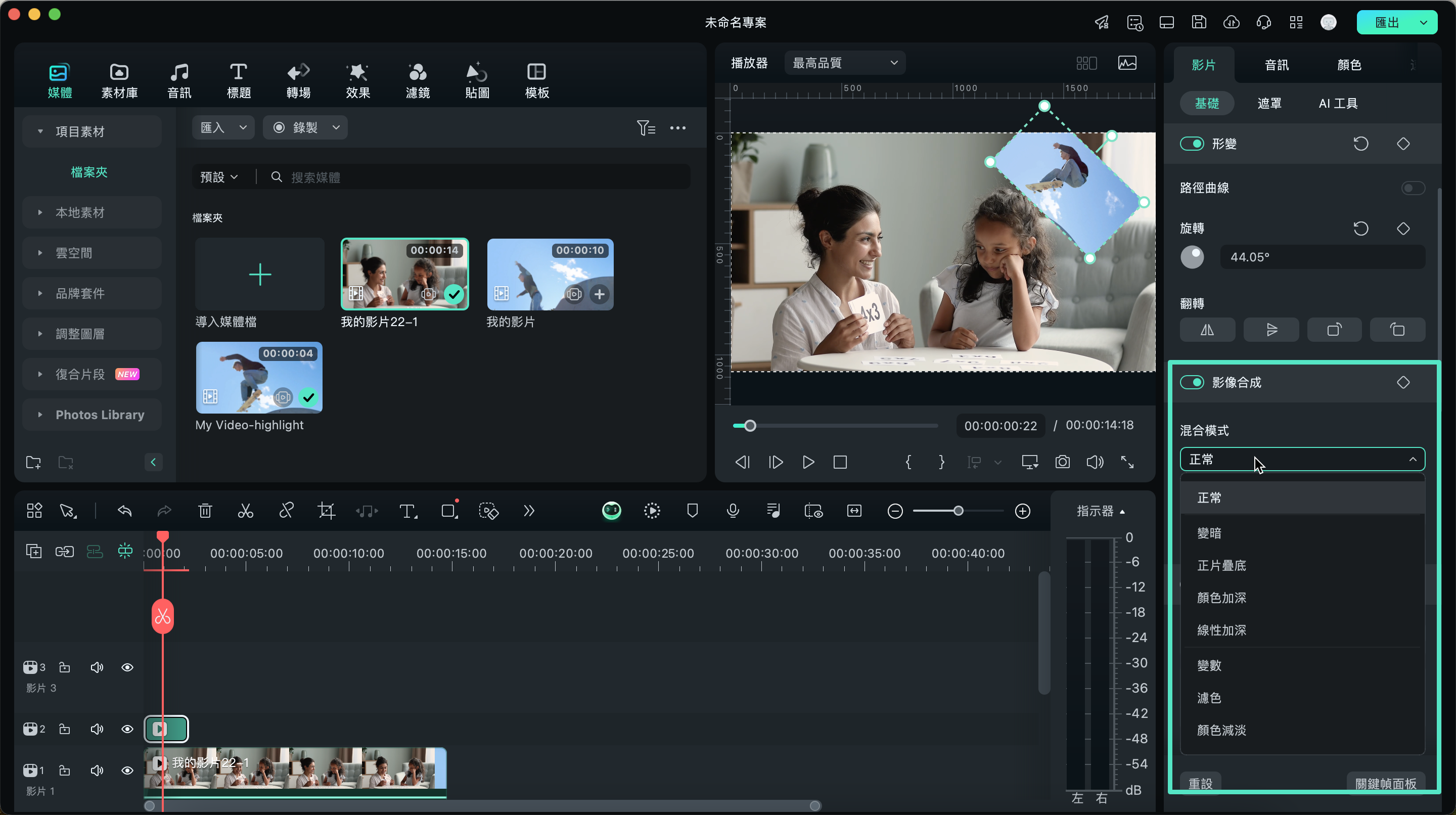Open the 濾鏡 filters tab
This screenshot has width=1456, height=815.
pos(418,80)
